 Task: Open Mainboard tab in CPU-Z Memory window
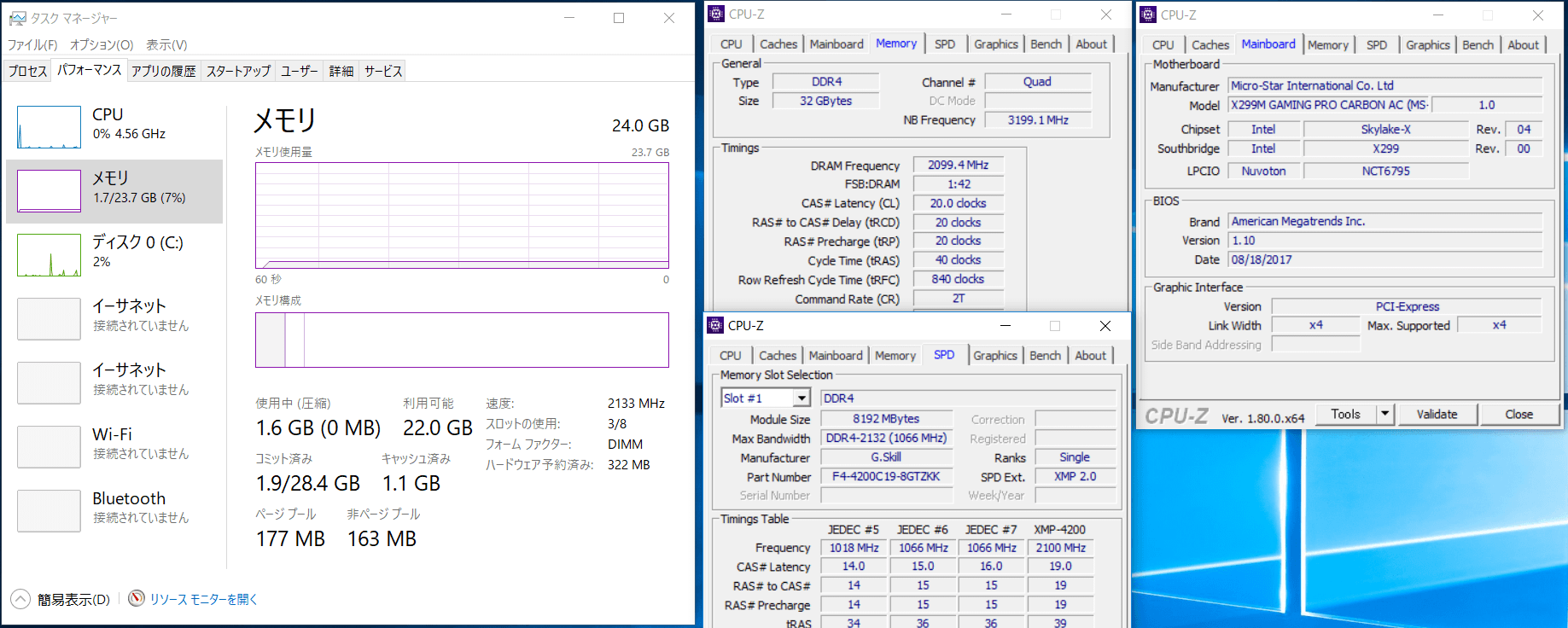click(836, 44)
